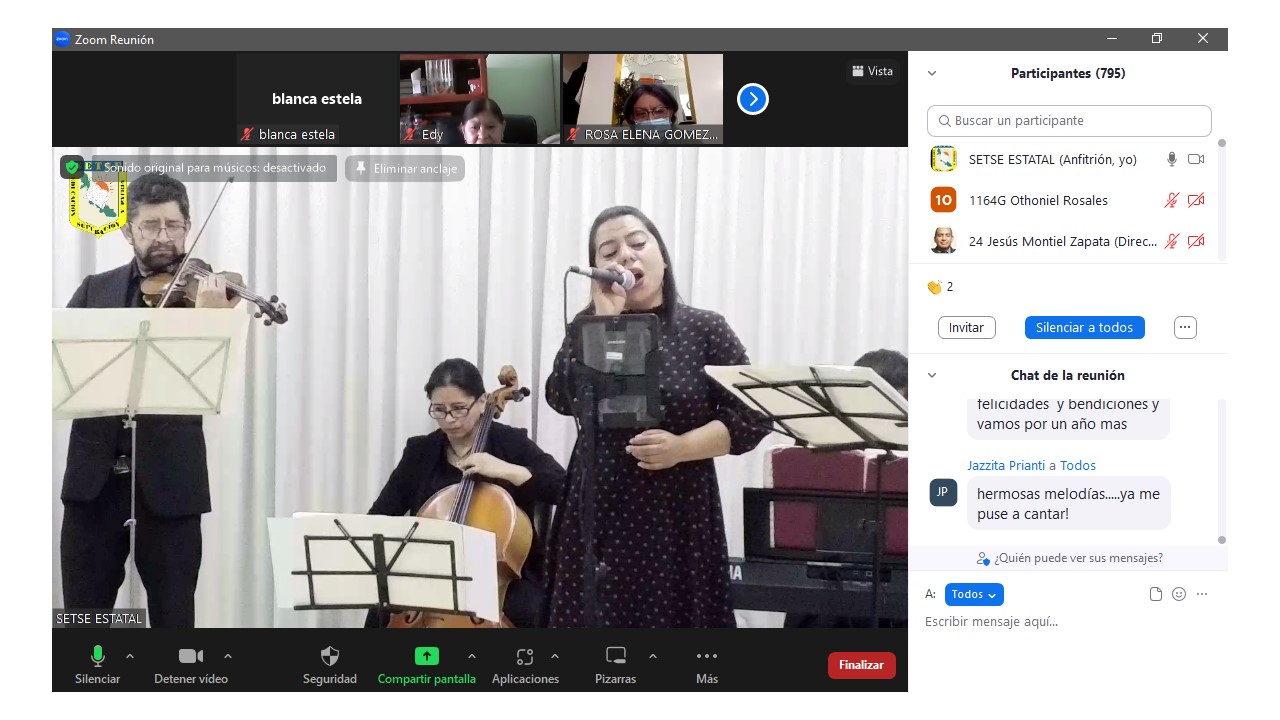
Task: Collapse Chat de la reunión chevron
Action: [932, 375]
